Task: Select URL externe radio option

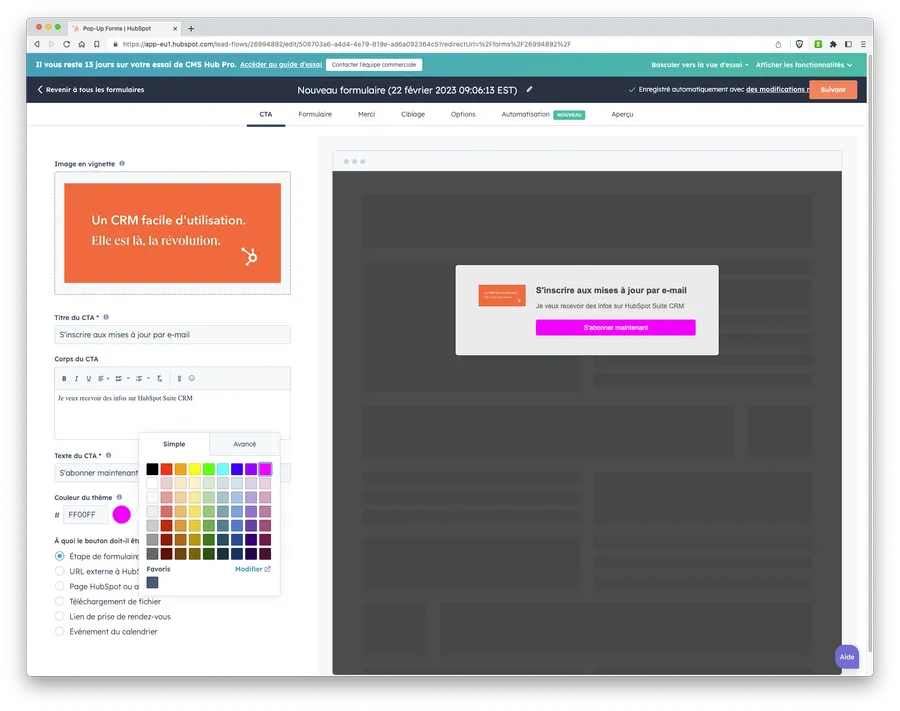Action: (x=60, y=571)
